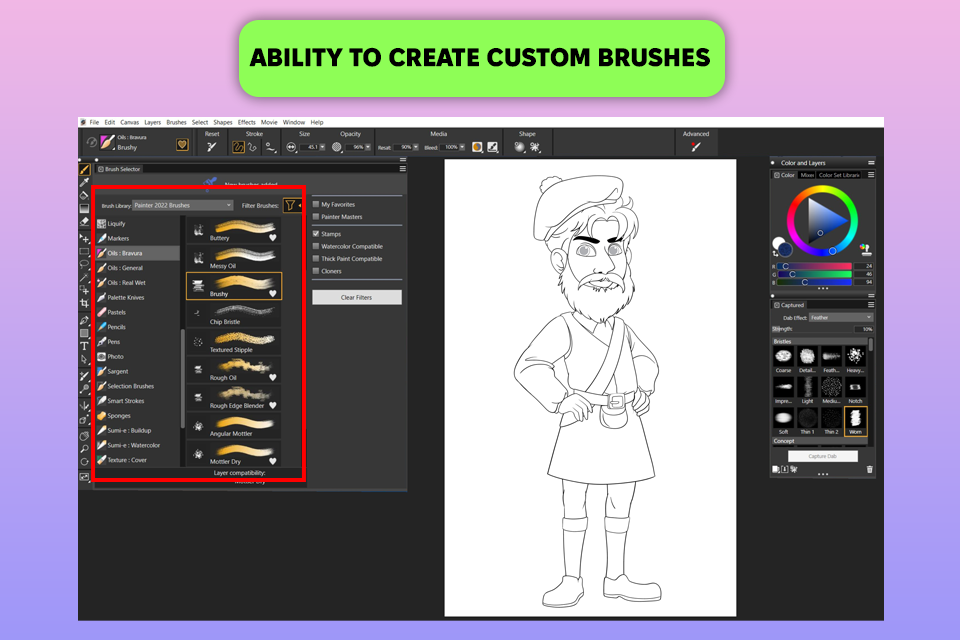Viewport: 960px width, 640px height.
Task: Enable the Cloners filter checkbox
Action: tap(316, 271)
